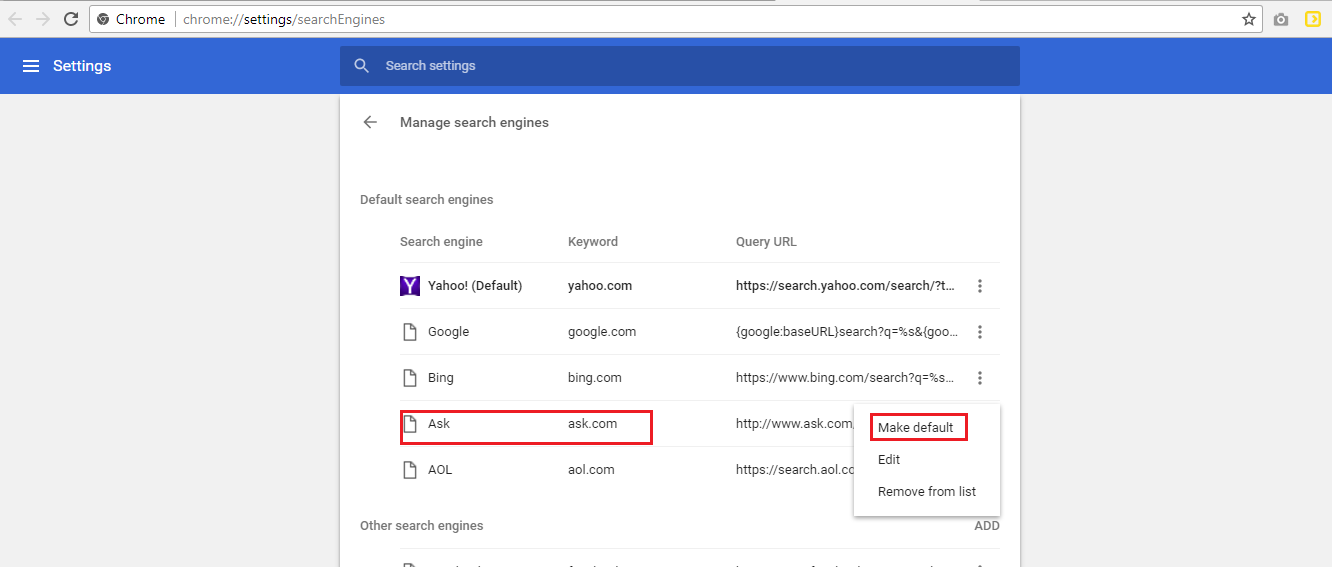Bookmark this page with star icon
Screen dimensions: 1332x567
click(x=1249, y=19)
